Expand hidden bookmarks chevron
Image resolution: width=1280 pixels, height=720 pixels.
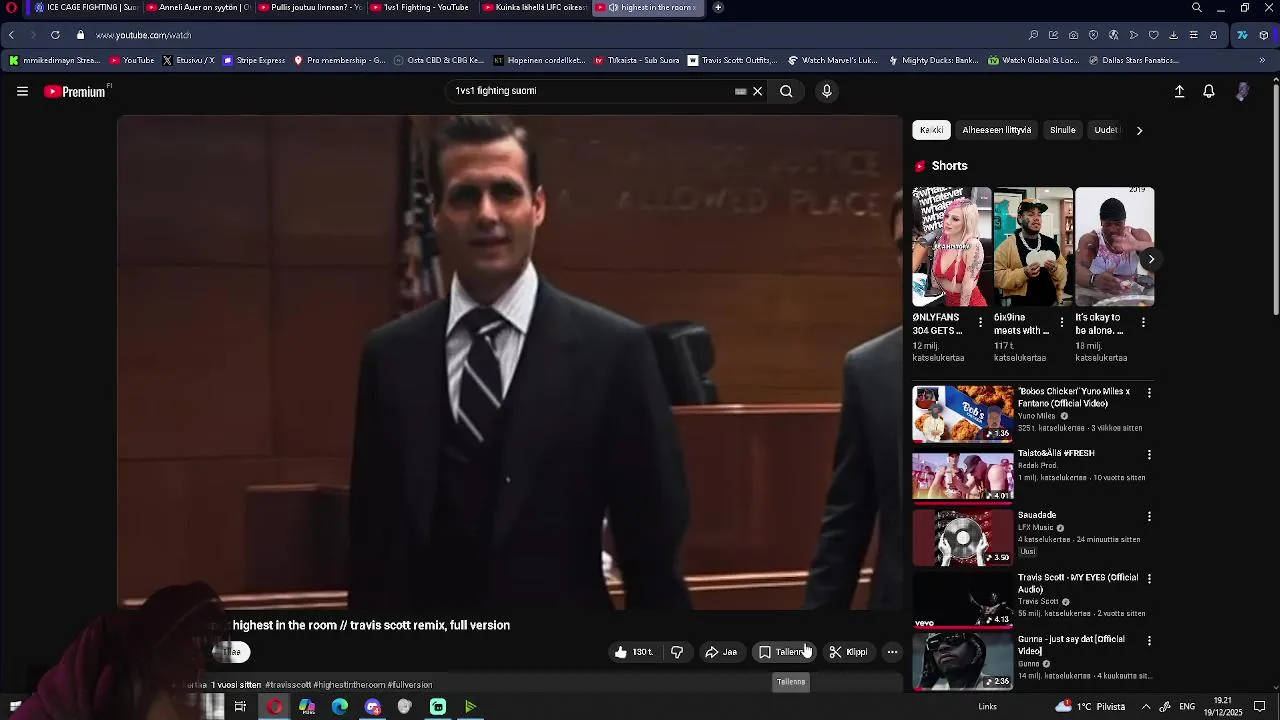point(1262,60)
